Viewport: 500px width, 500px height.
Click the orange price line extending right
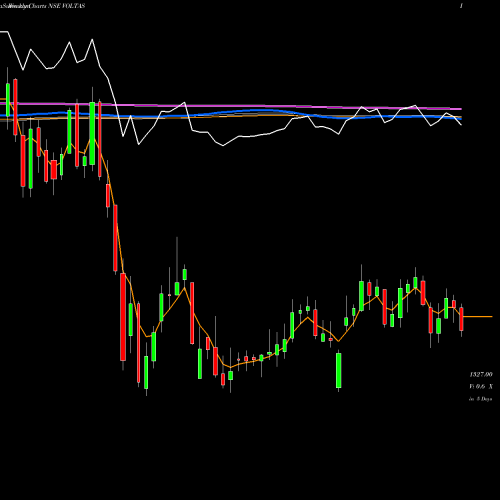click(x=478, y=316)
